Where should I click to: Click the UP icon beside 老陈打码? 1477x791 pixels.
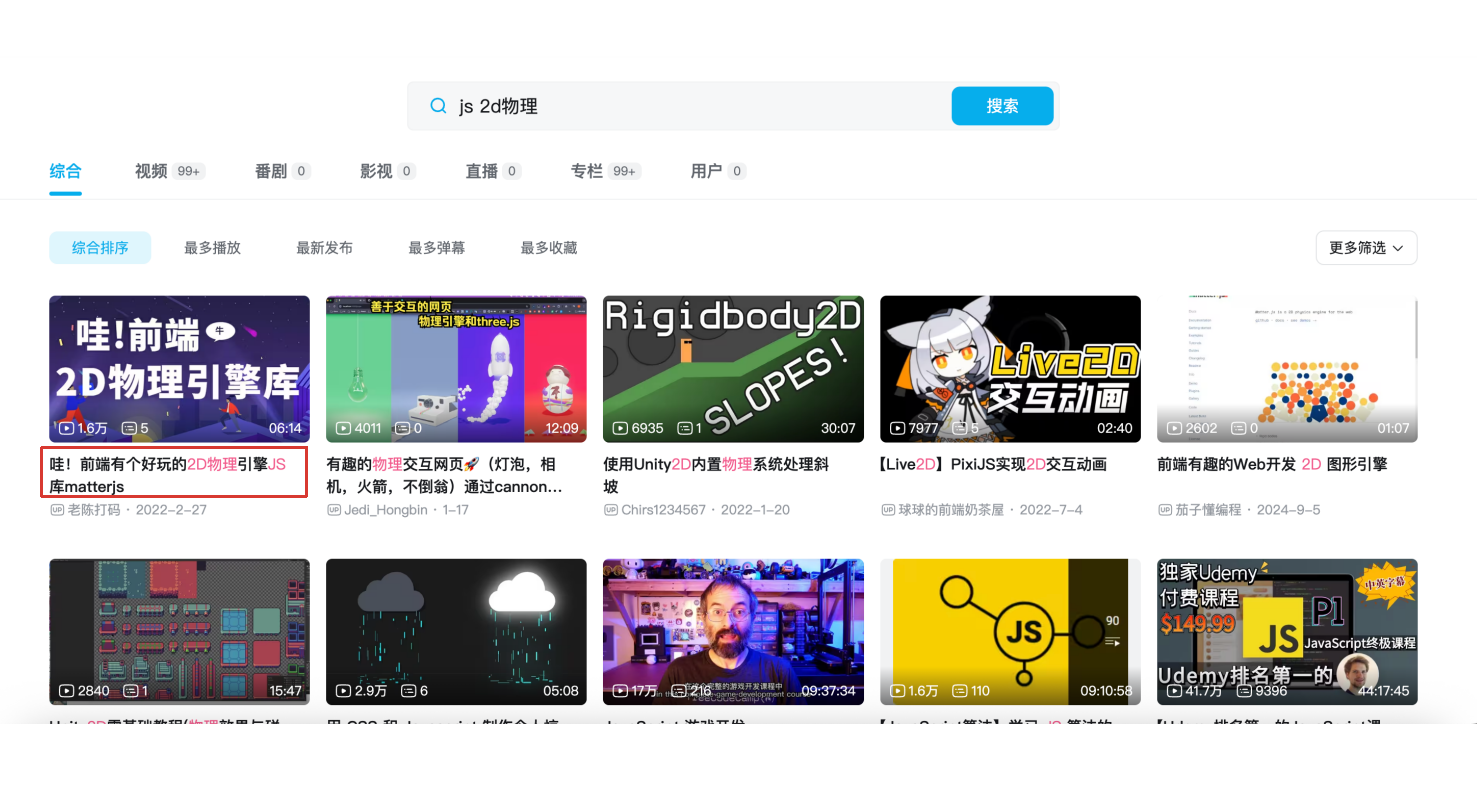(x=57, y=510)
